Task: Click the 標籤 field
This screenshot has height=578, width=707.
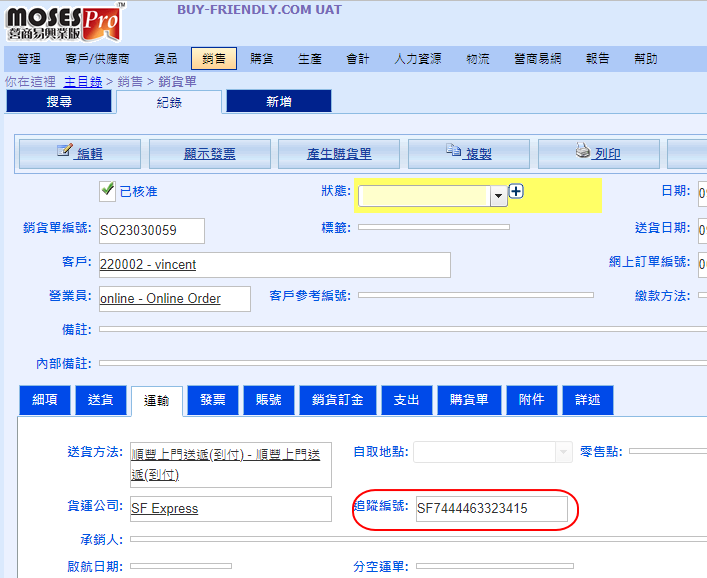Action: pos(434,227)
